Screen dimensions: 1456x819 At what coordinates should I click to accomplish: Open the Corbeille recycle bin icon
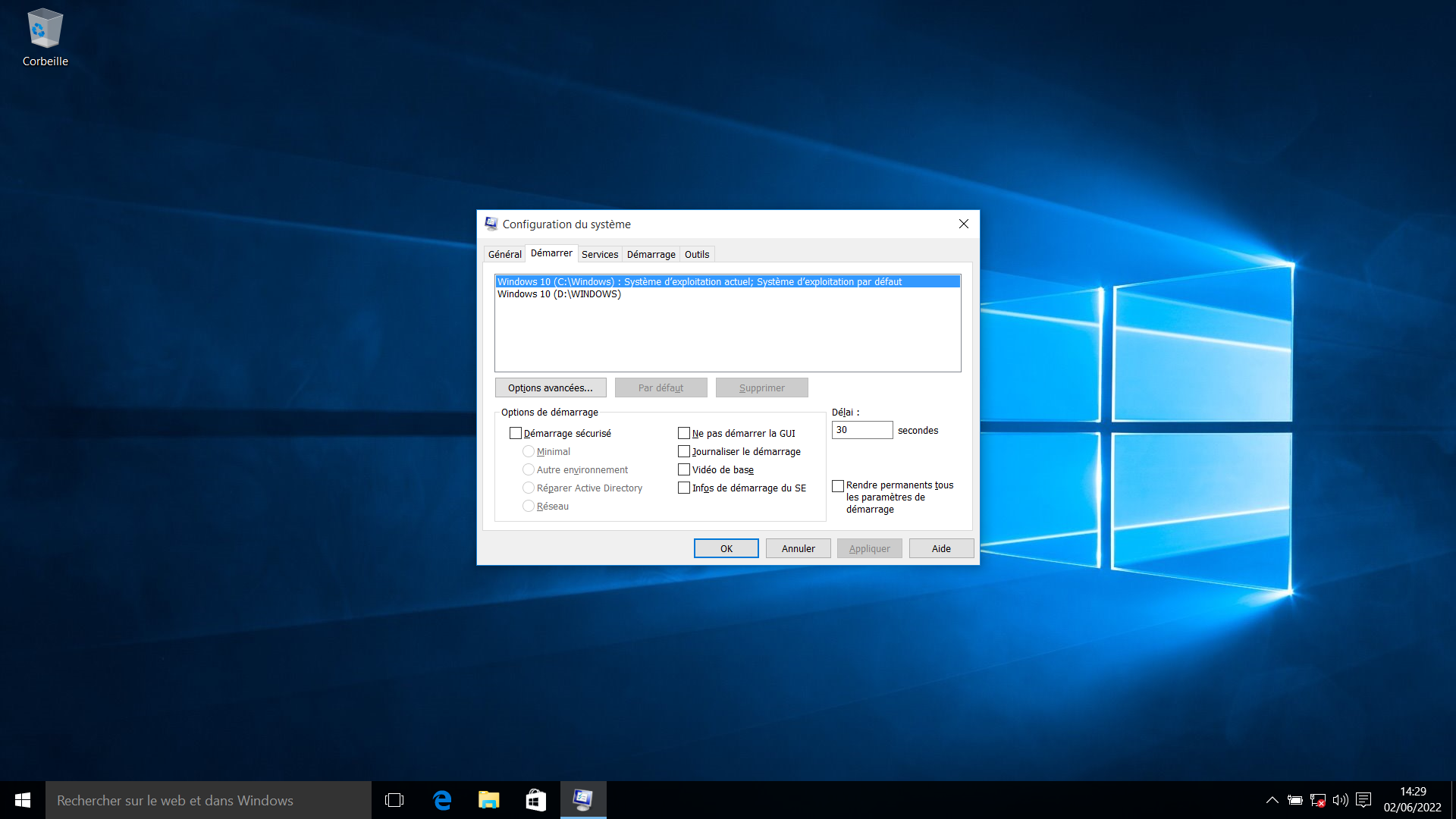pos(45,38)
